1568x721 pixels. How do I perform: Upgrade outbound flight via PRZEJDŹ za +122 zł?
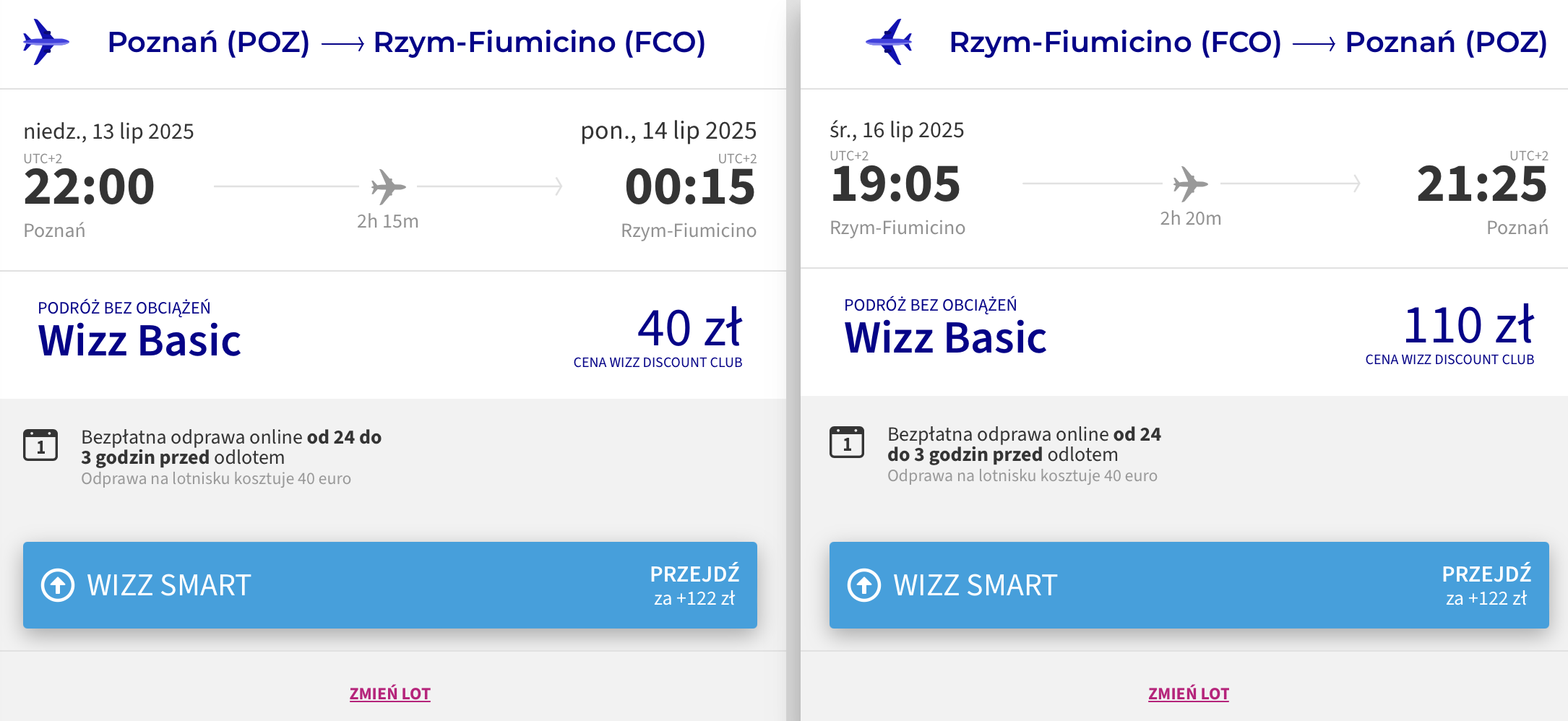pyautogui.click(x=694, y=585)
